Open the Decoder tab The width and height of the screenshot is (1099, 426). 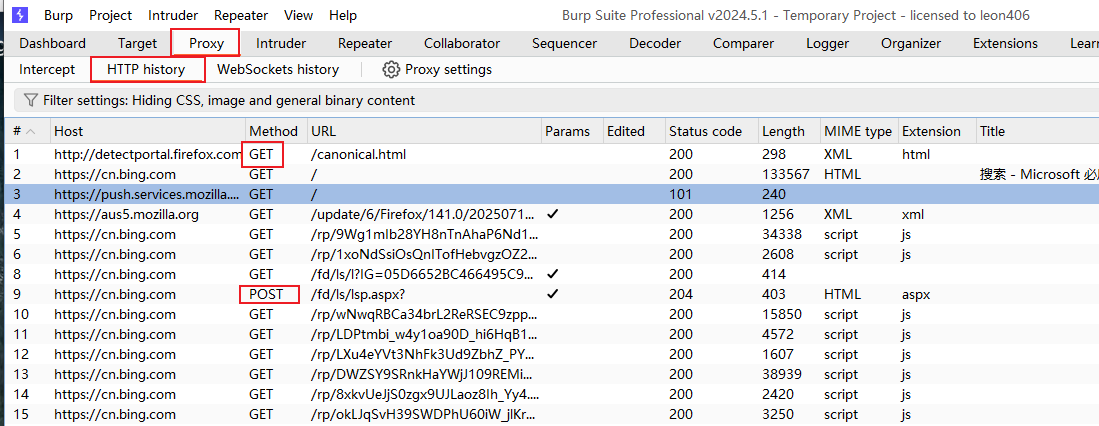655,43
